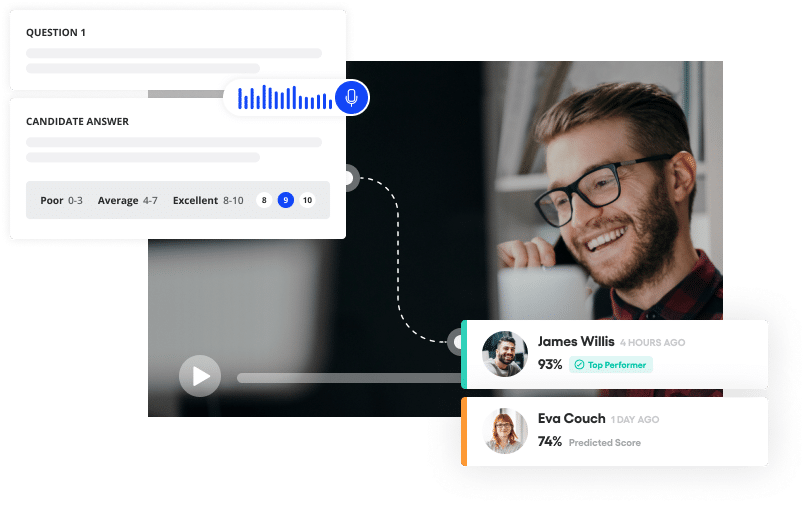Open Eva Couch candidate avatar

[x=505, y=431]
